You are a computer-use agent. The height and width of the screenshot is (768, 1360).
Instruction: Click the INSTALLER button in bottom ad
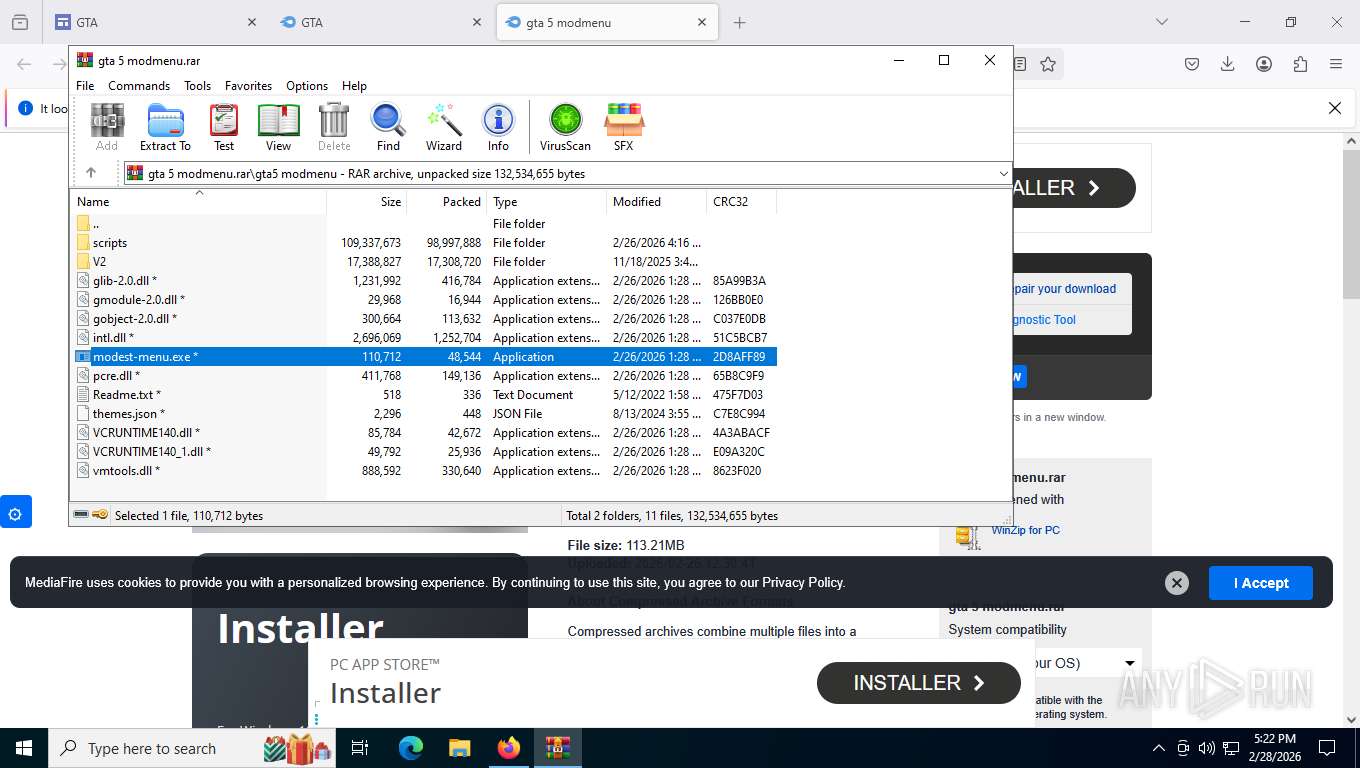919,683
